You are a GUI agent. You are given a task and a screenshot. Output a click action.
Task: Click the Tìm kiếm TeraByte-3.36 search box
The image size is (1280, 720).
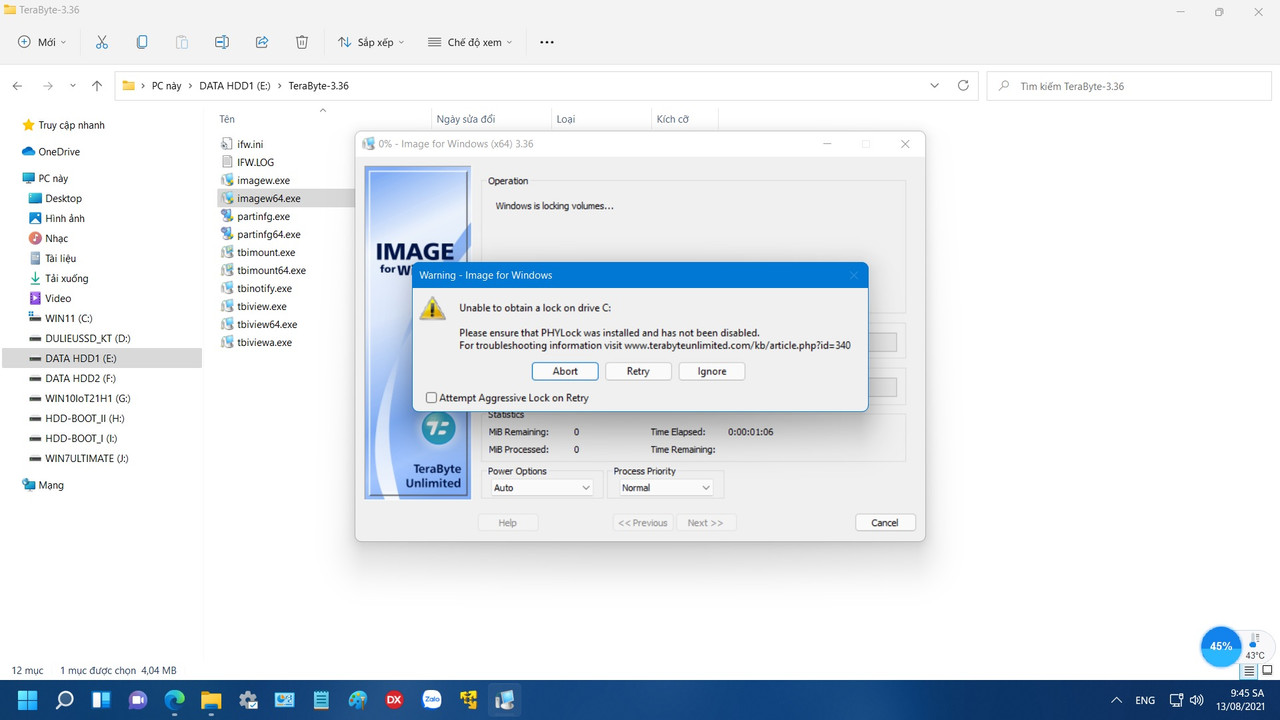point(1128,86)
